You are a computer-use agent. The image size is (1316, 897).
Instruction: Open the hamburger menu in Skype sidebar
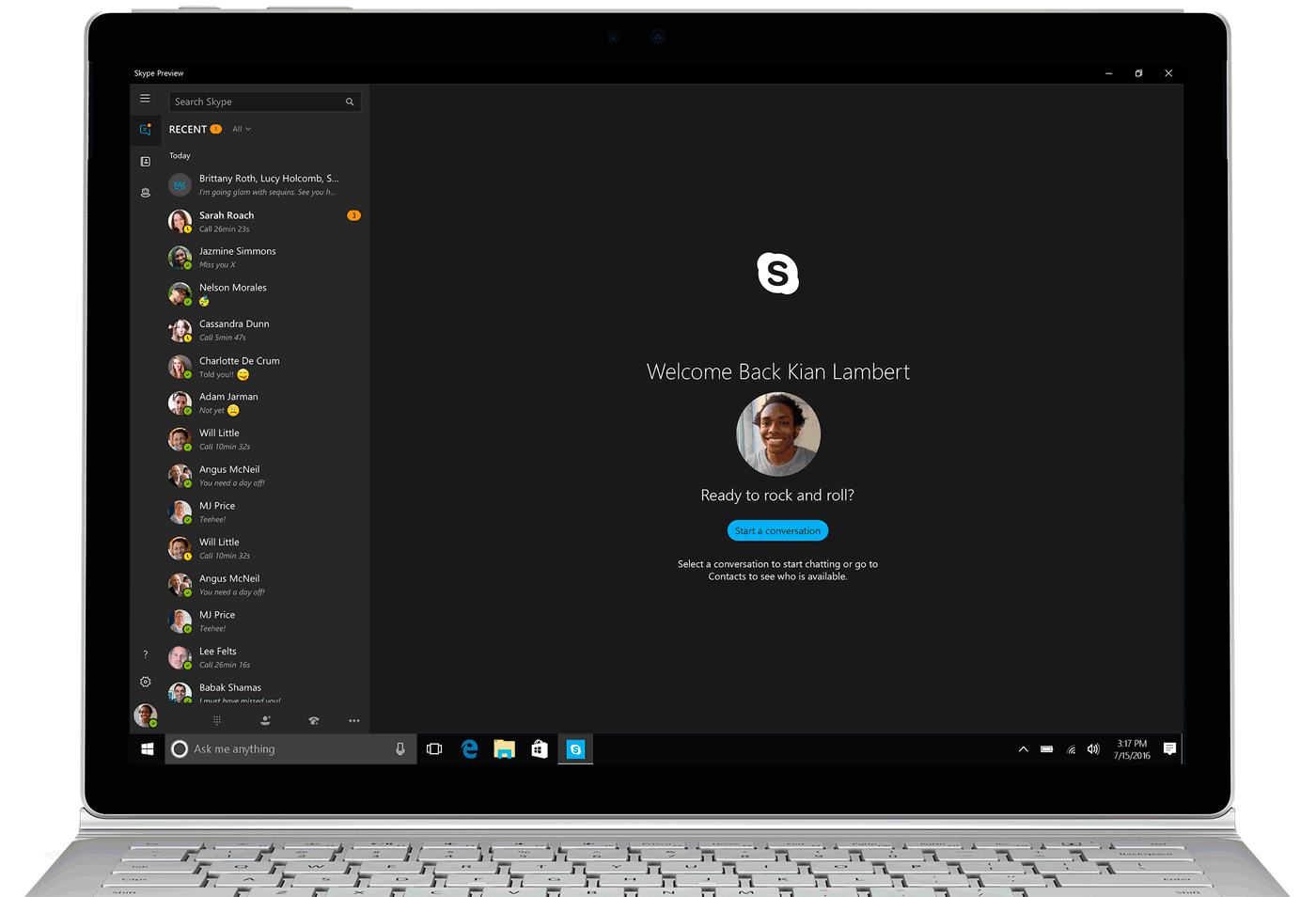(x=145, y=98)
